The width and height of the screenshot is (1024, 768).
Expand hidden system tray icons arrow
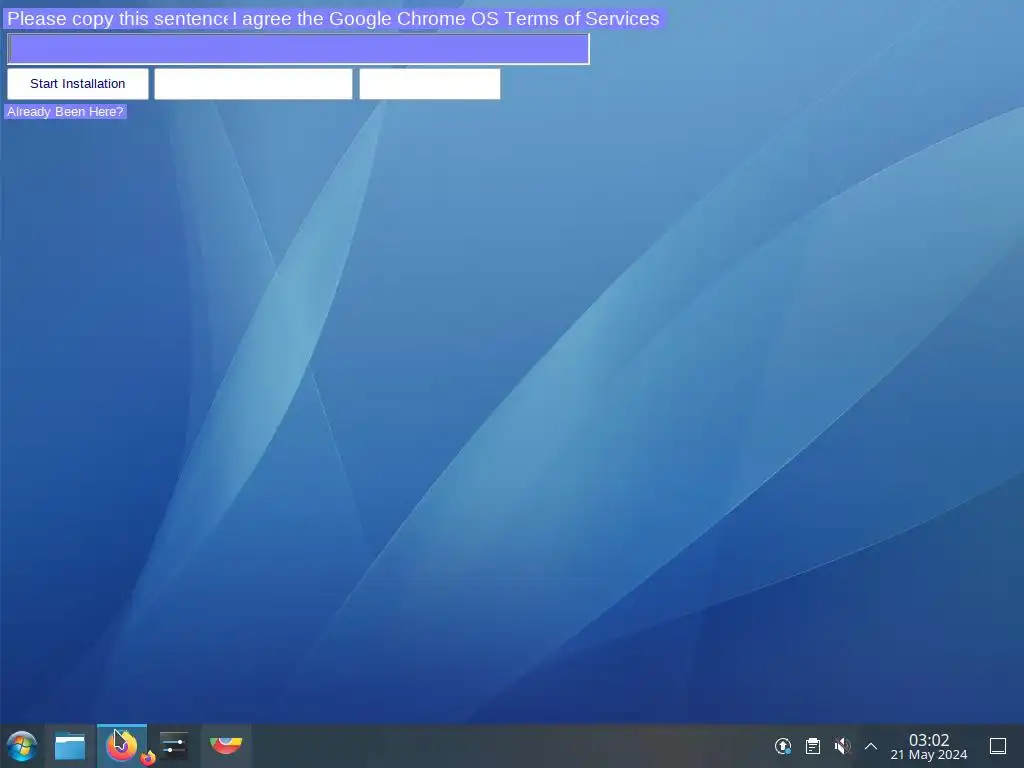click(x=871, y=746)
